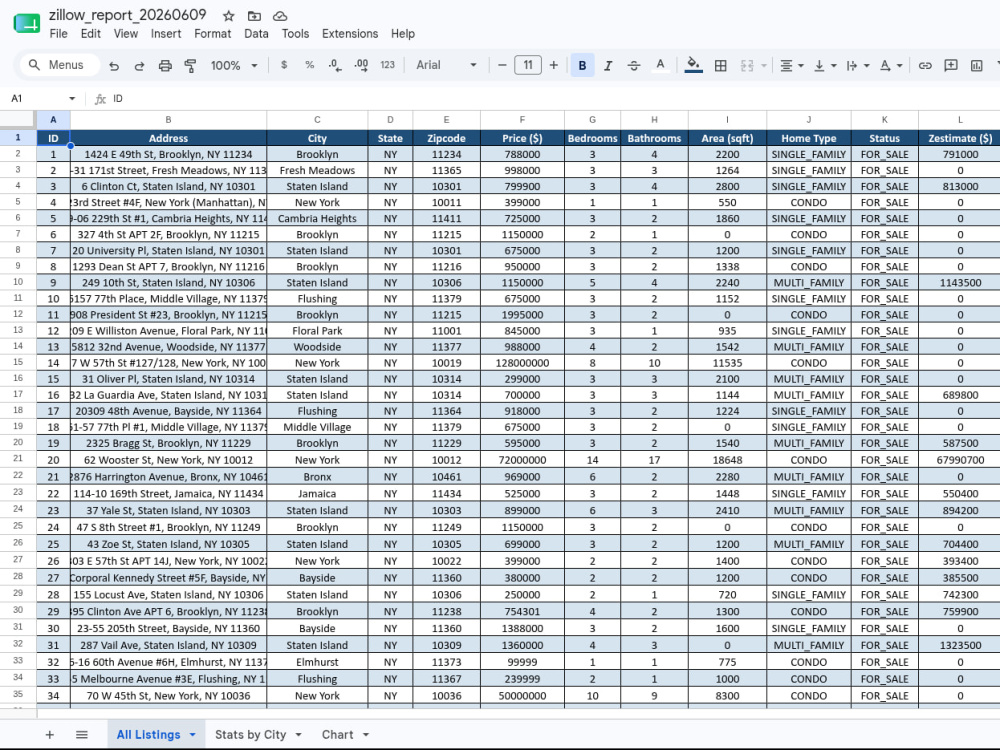Open the text rotation dropdown
This screenshot has height=750, width=1000.
(891, 65)
